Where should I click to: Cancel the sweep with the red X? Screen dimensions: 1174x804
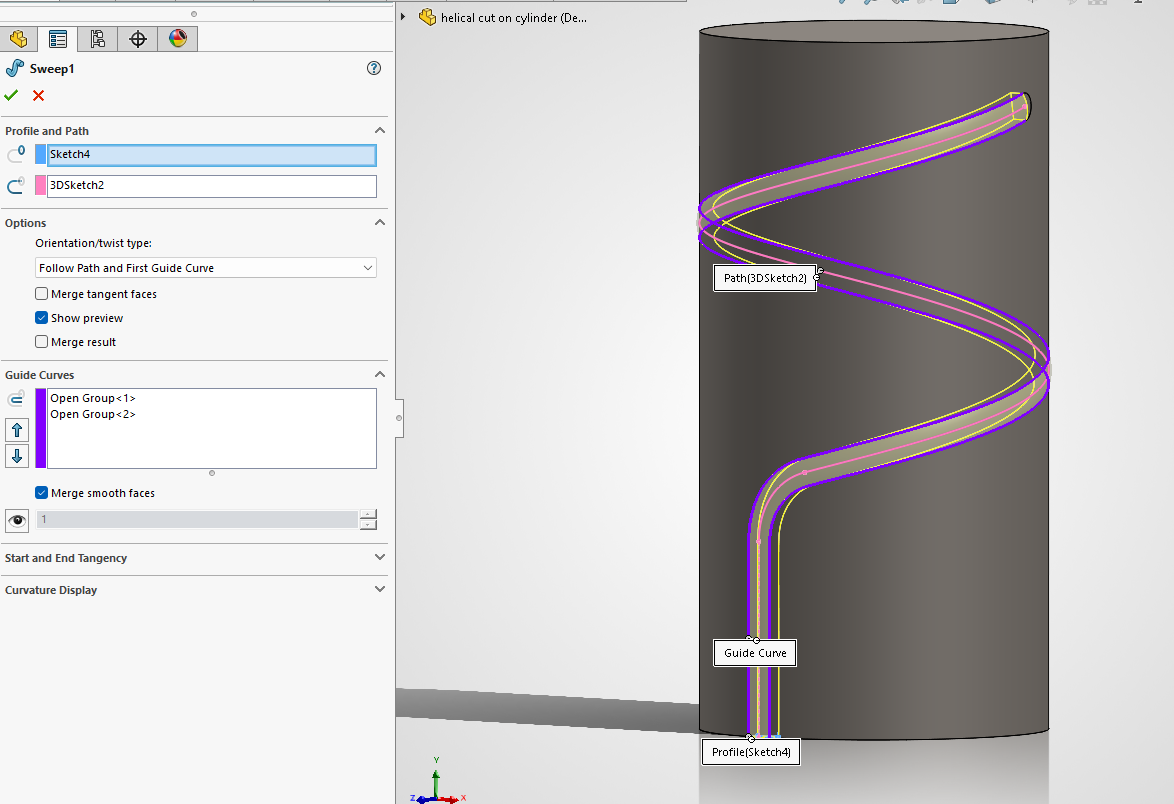(x=38, y=96)
